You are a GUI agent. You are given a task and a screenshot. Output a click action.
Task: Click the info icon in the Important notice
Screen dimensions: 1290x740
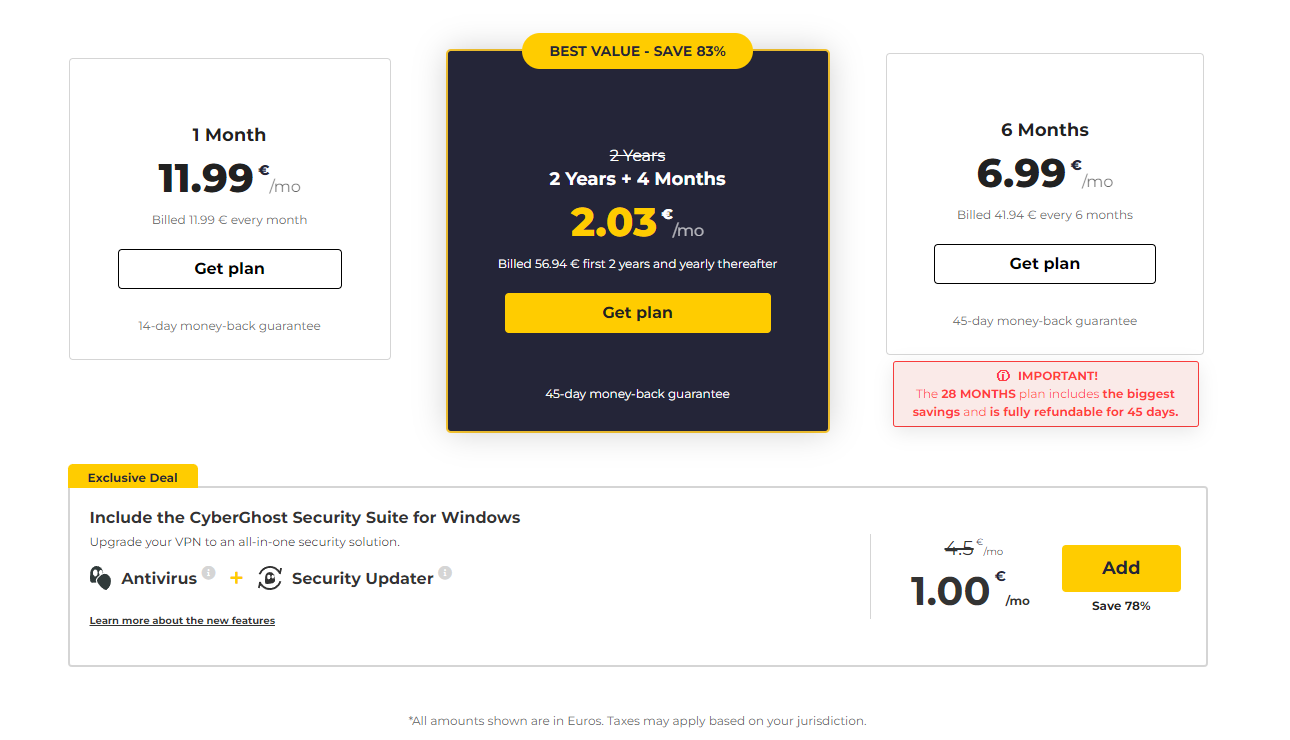[x=1004, y=376]
